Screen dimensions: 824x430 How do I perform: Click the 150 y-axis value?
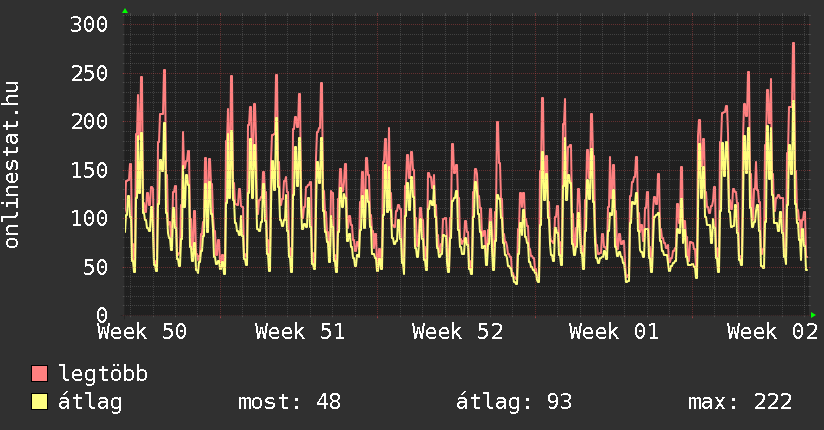(88, 170)
